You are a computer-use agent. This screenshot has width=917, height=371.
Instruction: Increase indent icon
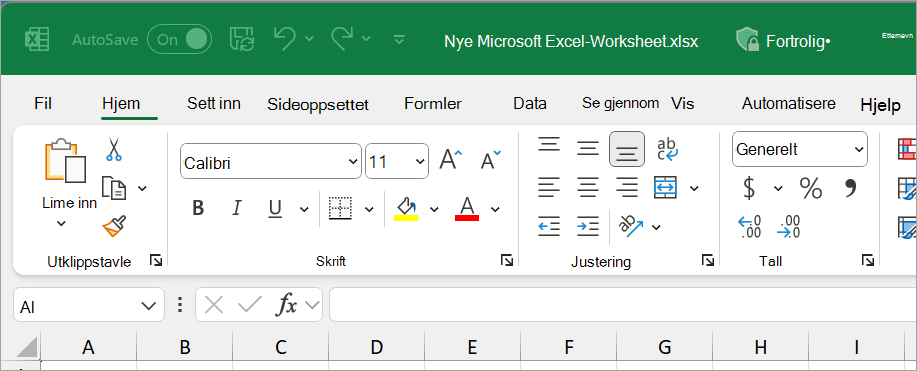(588, 226)
